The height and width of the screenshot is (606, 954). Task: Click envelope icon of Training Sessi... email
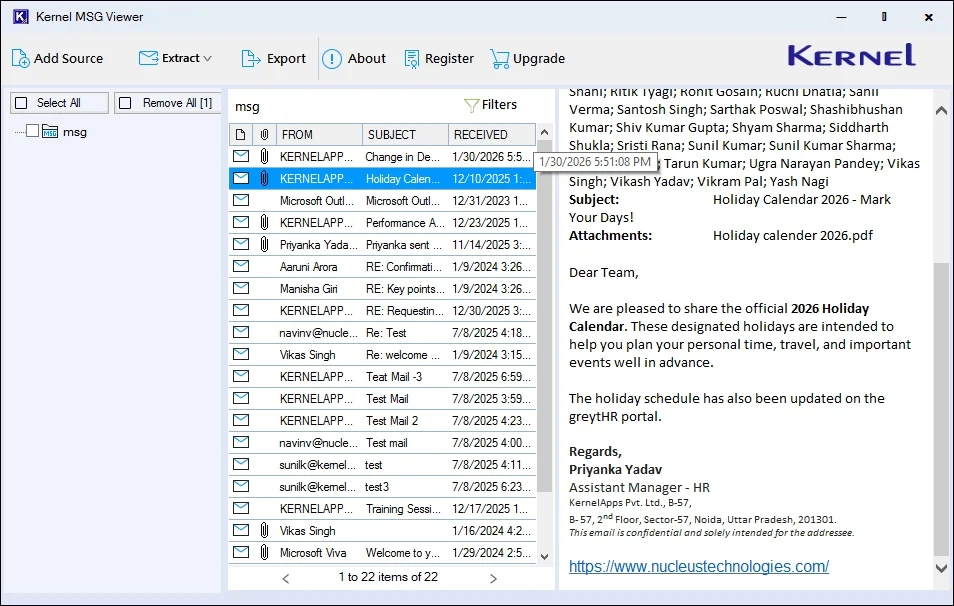[241, 508]
